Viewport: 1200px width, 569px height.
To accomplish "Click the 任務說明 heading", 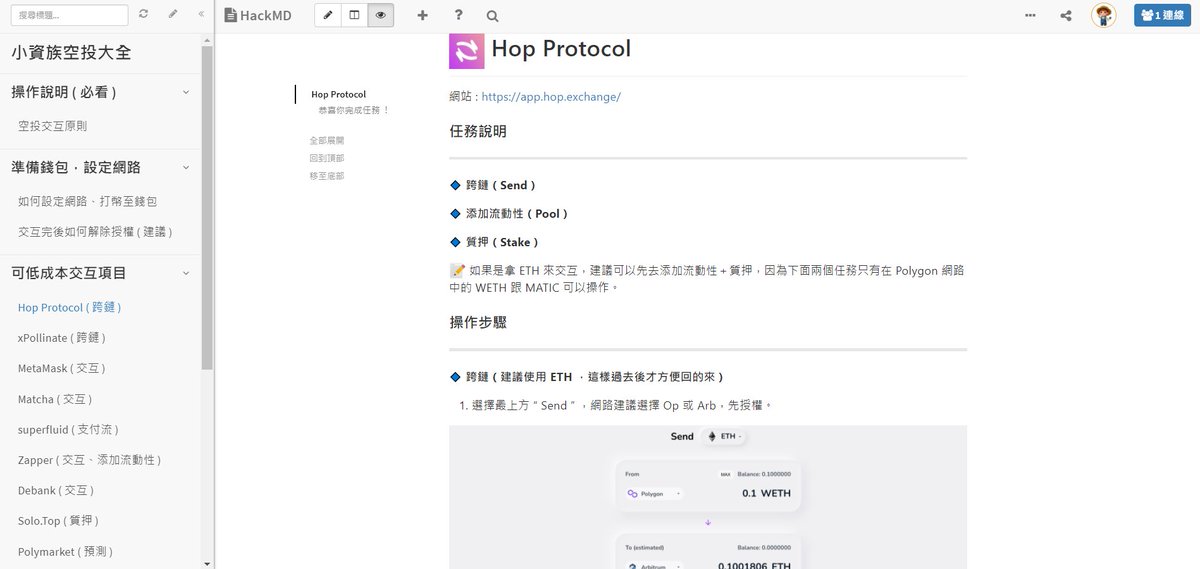I will pyautogui.click(x=478, y=131).
